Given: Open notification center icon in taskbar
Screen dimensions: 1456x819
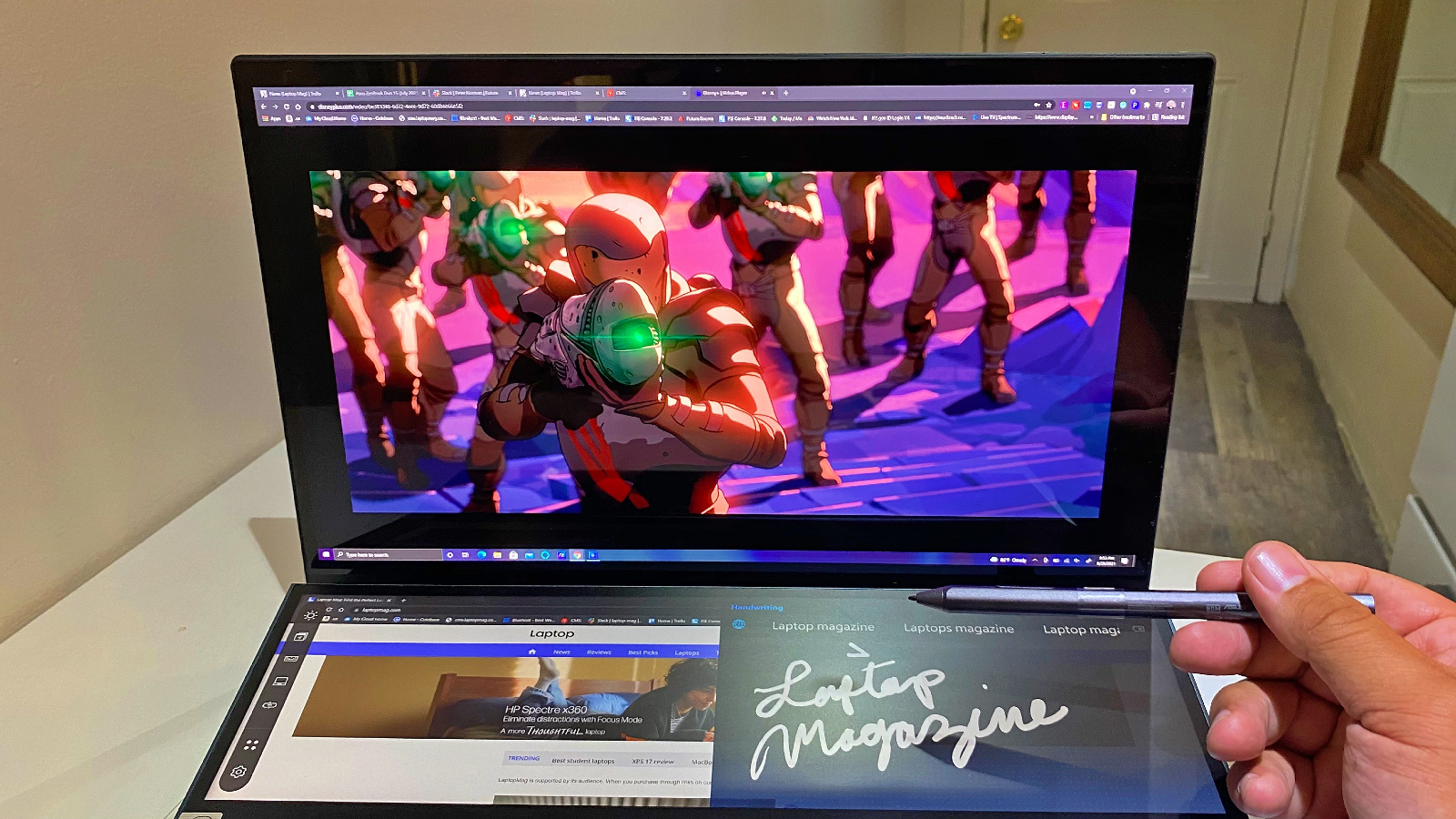Looking at the screenshot, I should tap(1125, 561).
